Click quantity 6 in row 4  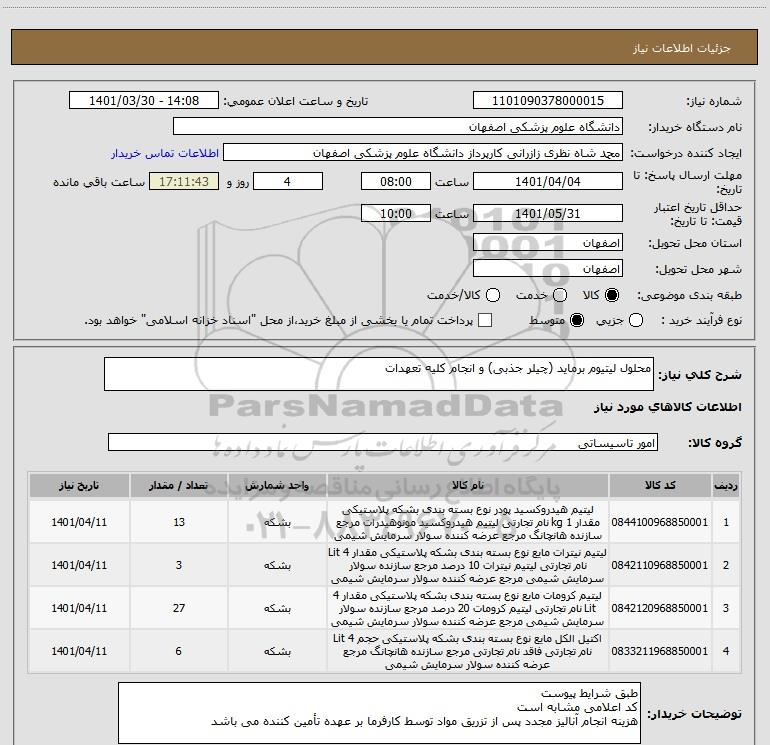tap(179, 651)
